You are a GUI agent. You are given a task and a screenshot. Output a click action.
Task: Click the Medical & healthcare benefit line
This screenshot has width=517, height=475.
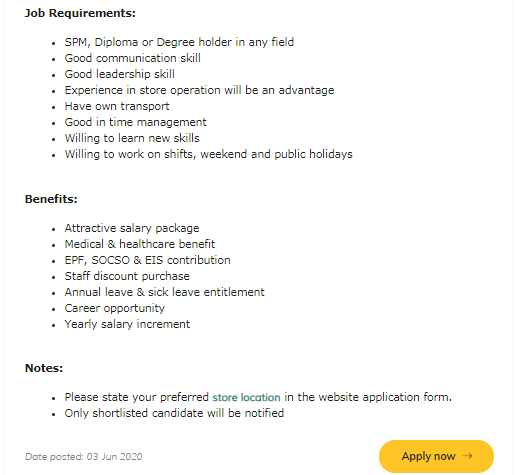[x=140, y=244]
